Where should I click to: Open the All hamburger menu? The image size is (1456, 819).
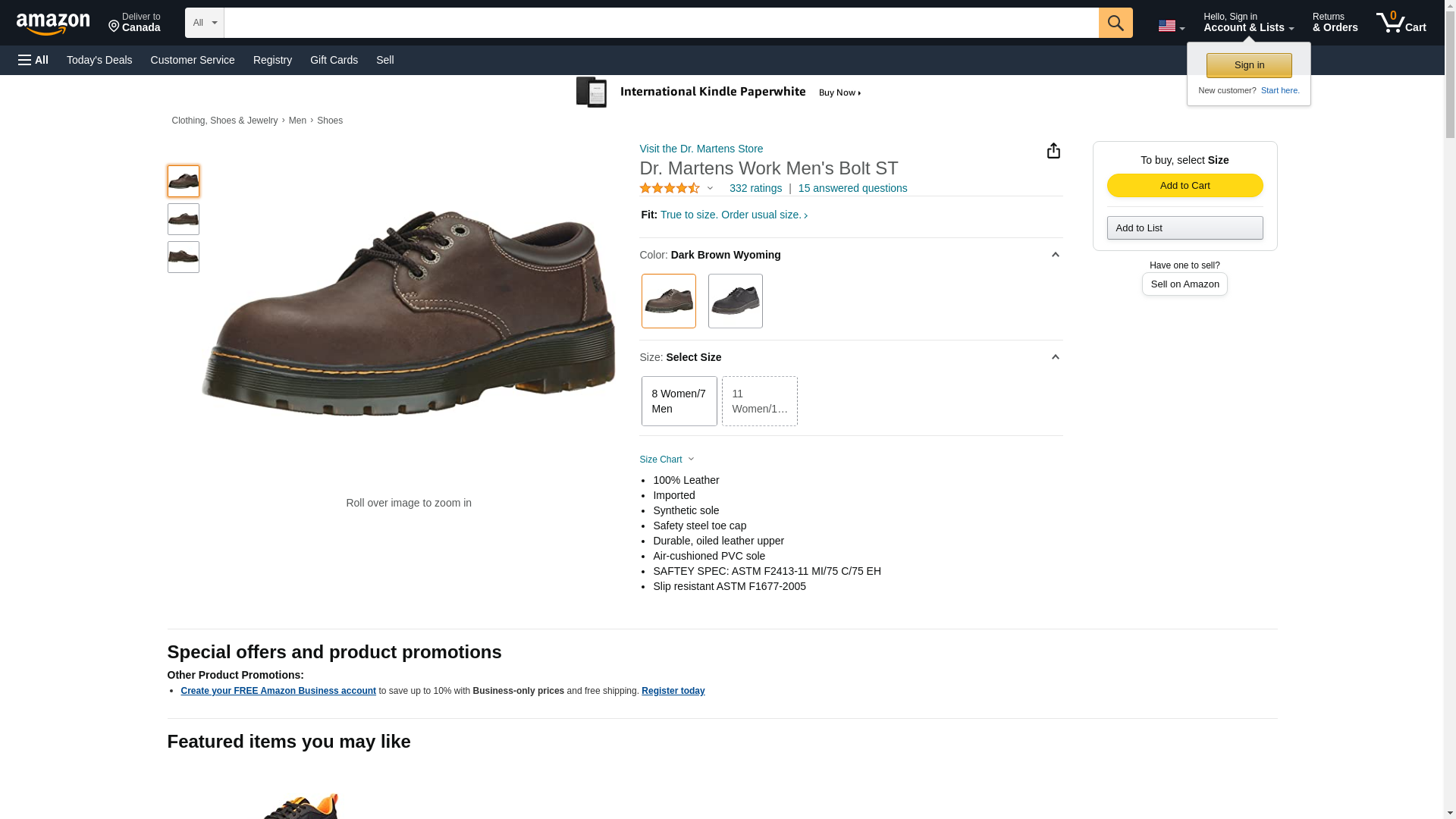[x=33, y=60]
